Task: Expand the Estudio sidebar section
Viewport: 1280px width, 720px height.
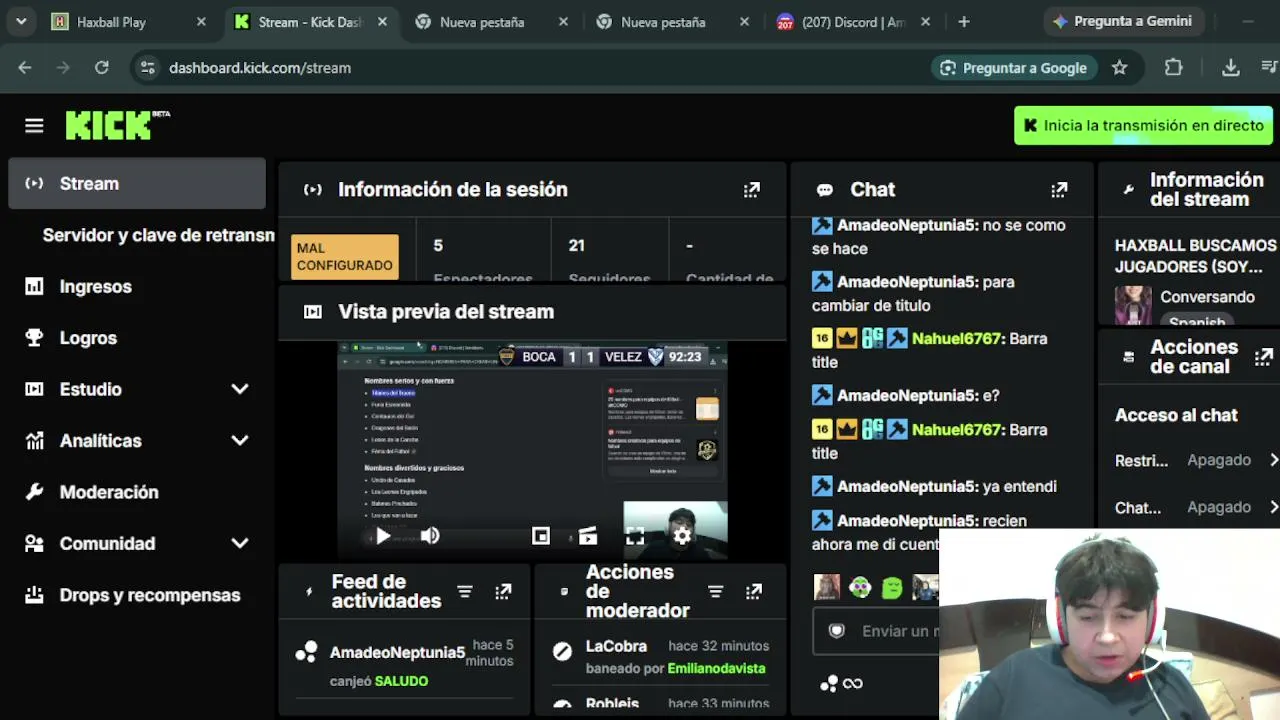Action: pyautogui.click(x=240, y=389)
